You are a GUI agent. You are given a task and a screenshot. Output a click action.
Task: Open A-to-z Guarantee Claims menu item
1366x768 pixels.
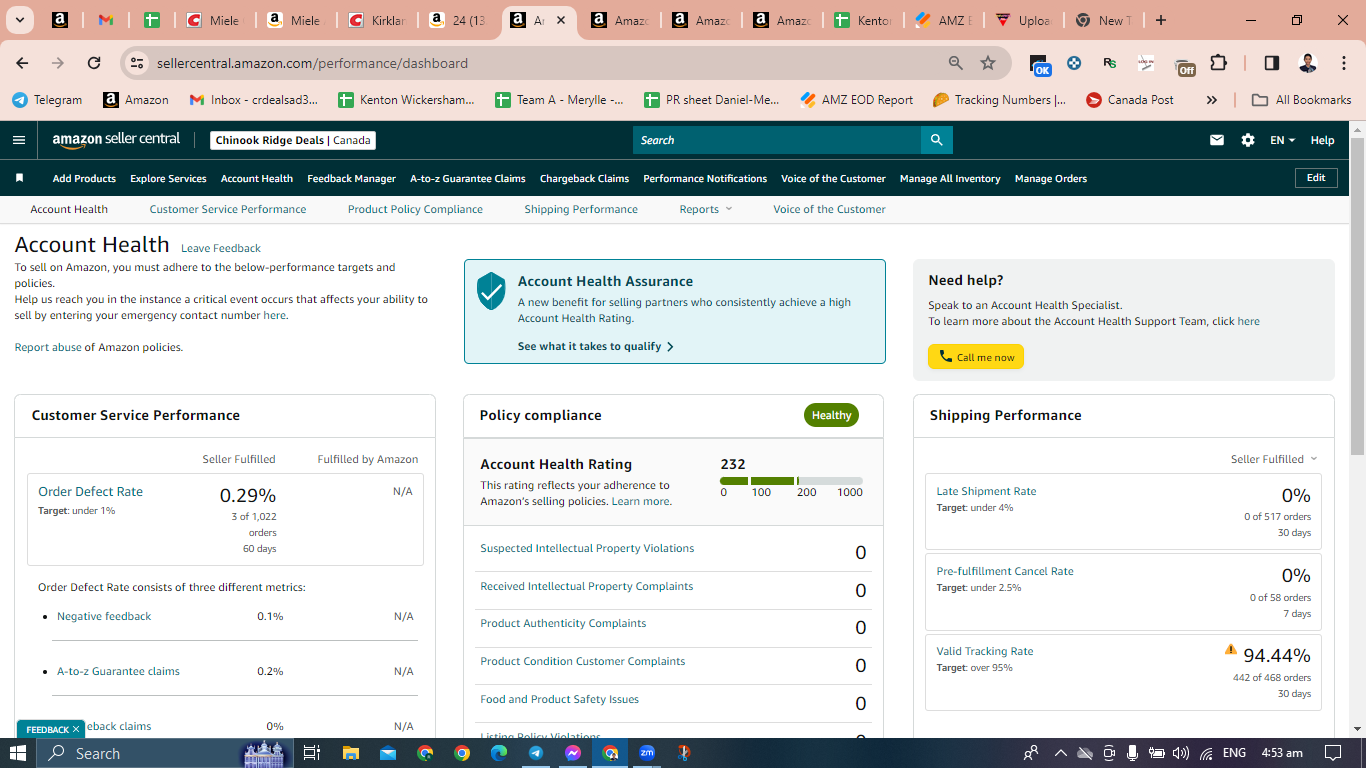[467, 178]
